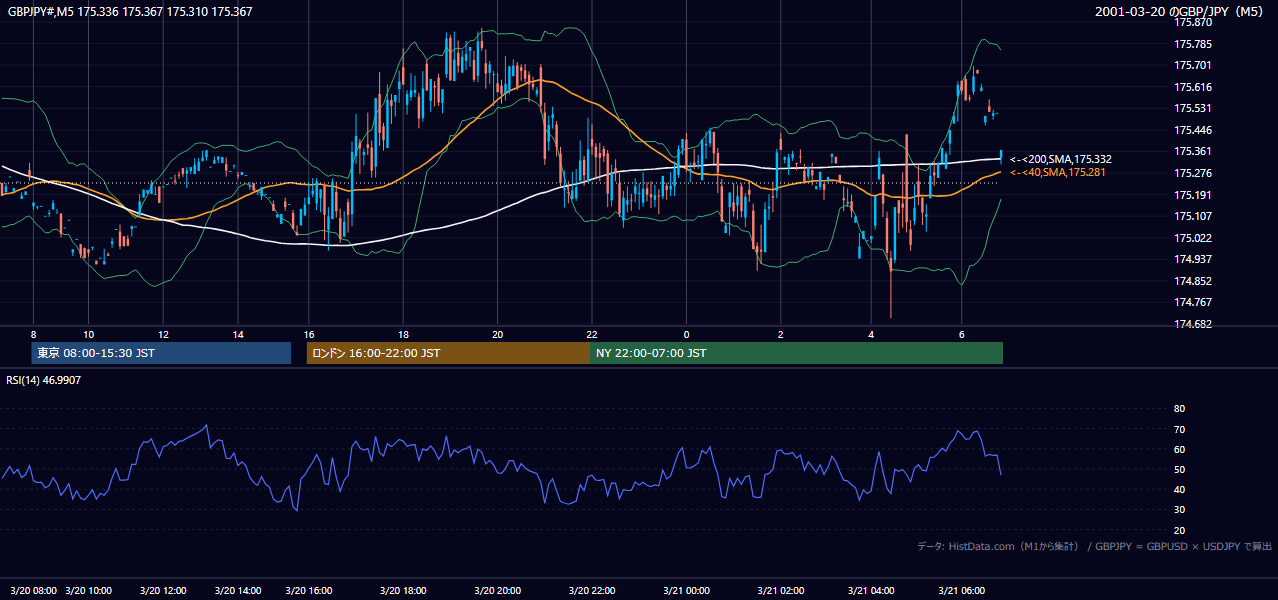1278x600 pixels.
Task: Click the 174.937 price axis label
Action: click(1193, 260)
